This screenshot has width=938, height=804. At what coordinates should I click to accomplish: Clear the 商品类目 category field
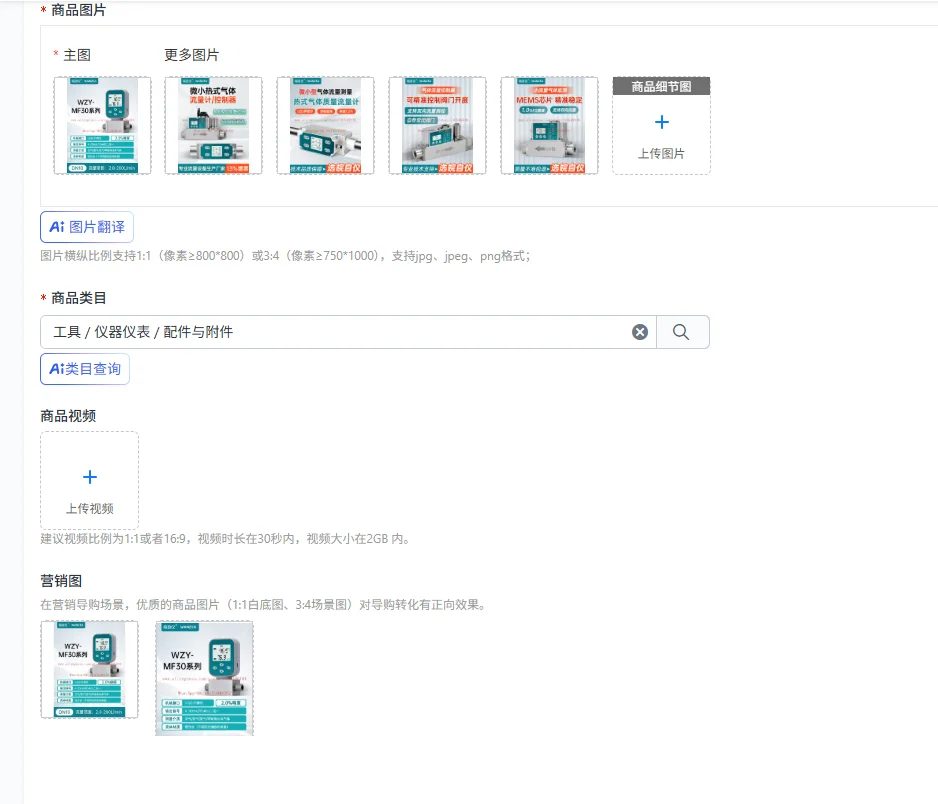pos(639,332)
